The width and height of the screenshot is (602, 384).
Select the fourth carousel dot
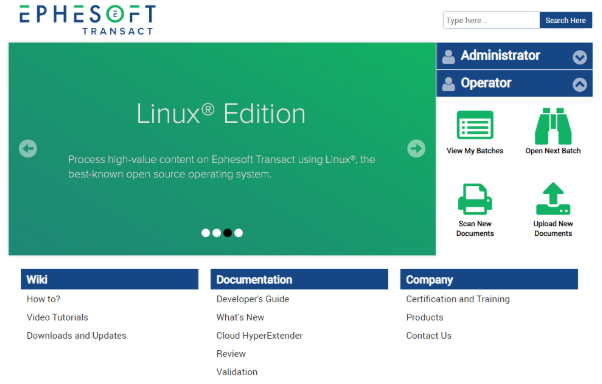click(x=238, y=233)
